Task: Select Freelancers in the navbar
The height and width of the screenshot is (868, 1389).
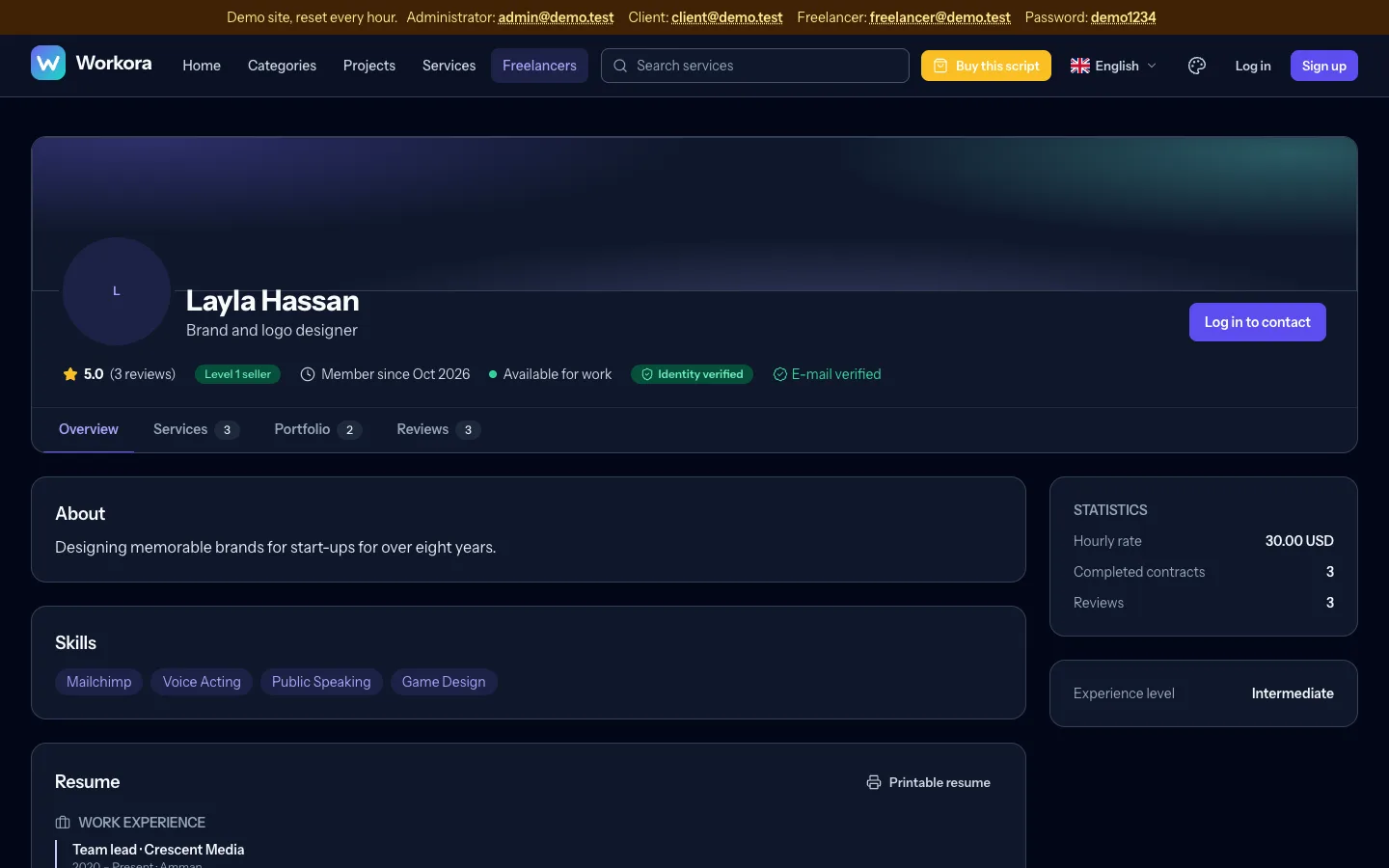Action: click(x=539, y=66)
